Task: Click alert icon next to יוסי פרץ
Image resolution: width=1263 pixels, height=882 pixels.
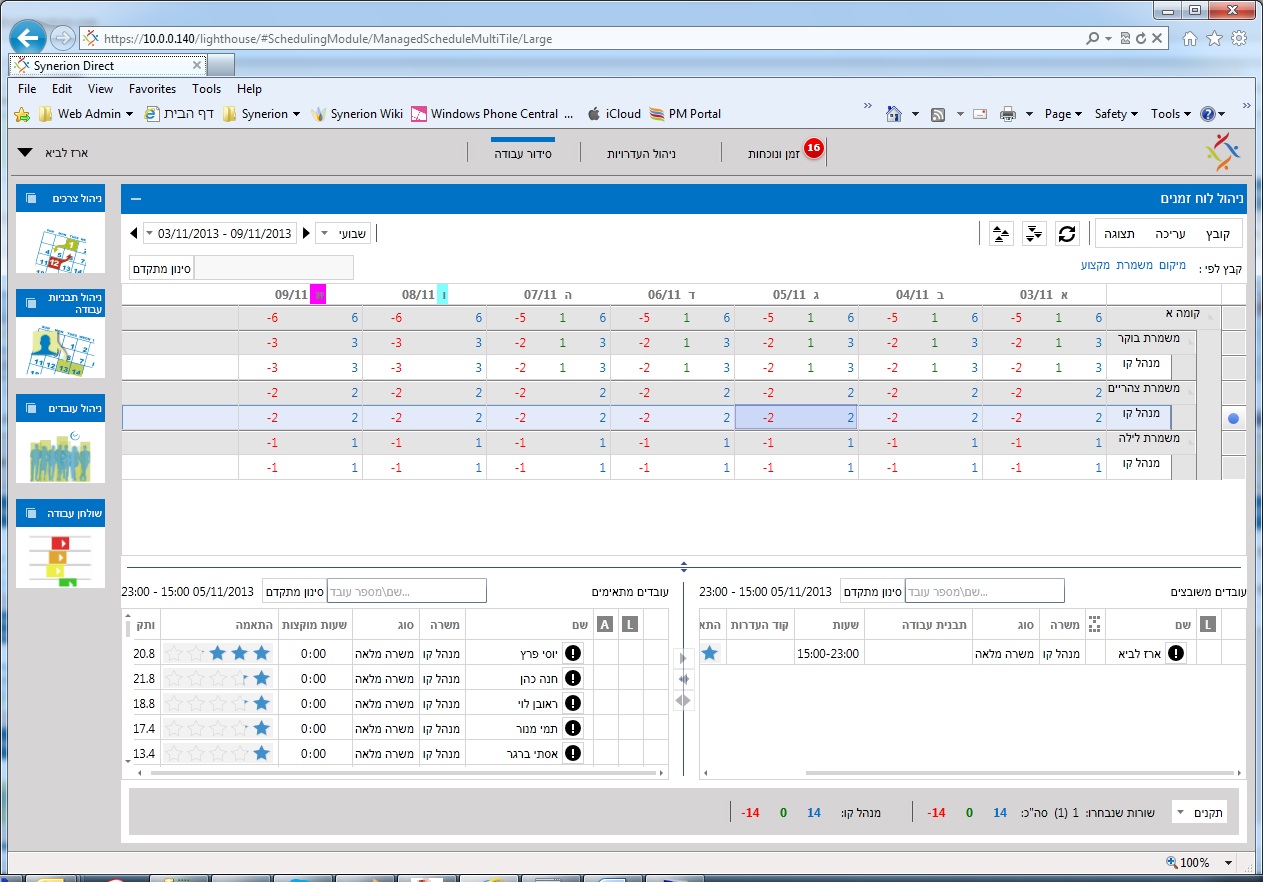Action: click(573, 653)
